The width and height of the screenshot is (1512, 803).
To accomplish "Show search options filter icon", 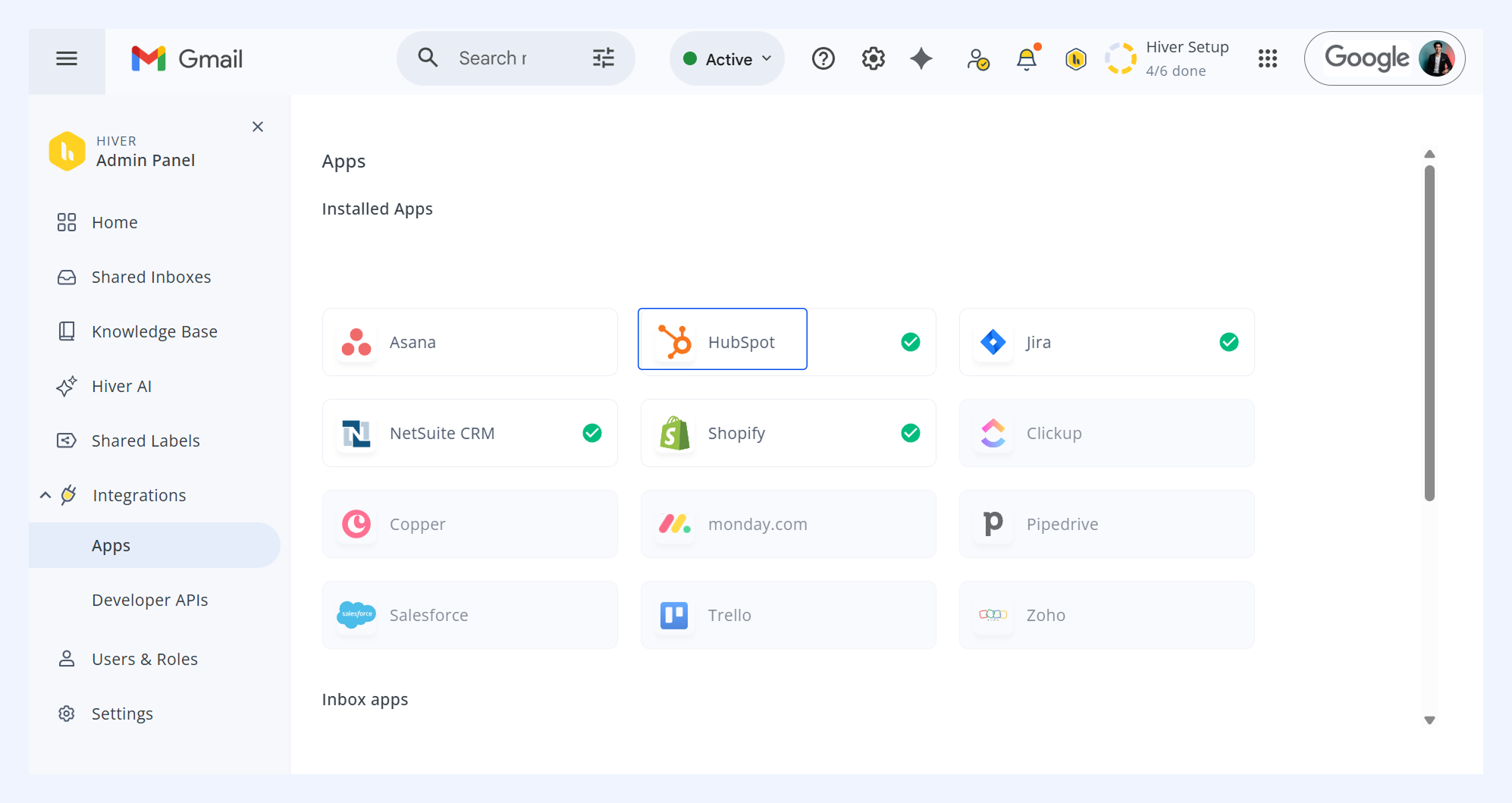I will click(604, 58).
